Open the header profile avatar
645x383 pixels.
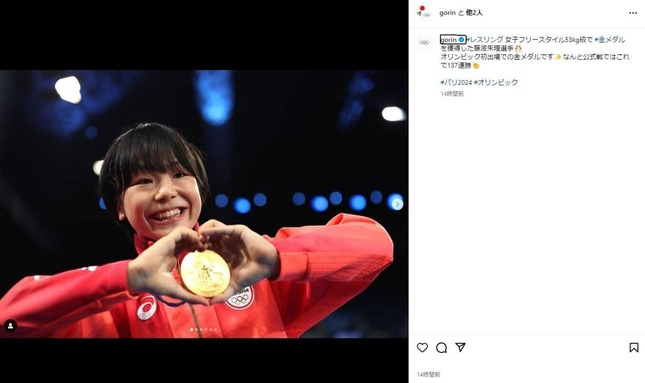[424, 12]
